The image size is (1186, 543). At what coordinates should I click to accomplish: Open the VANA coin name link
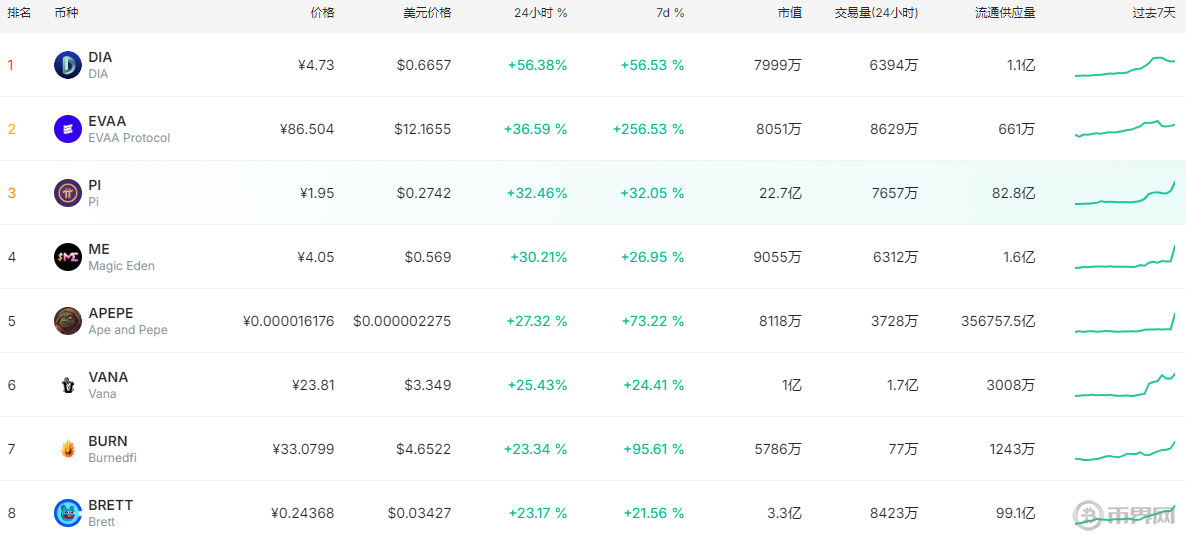108,377
